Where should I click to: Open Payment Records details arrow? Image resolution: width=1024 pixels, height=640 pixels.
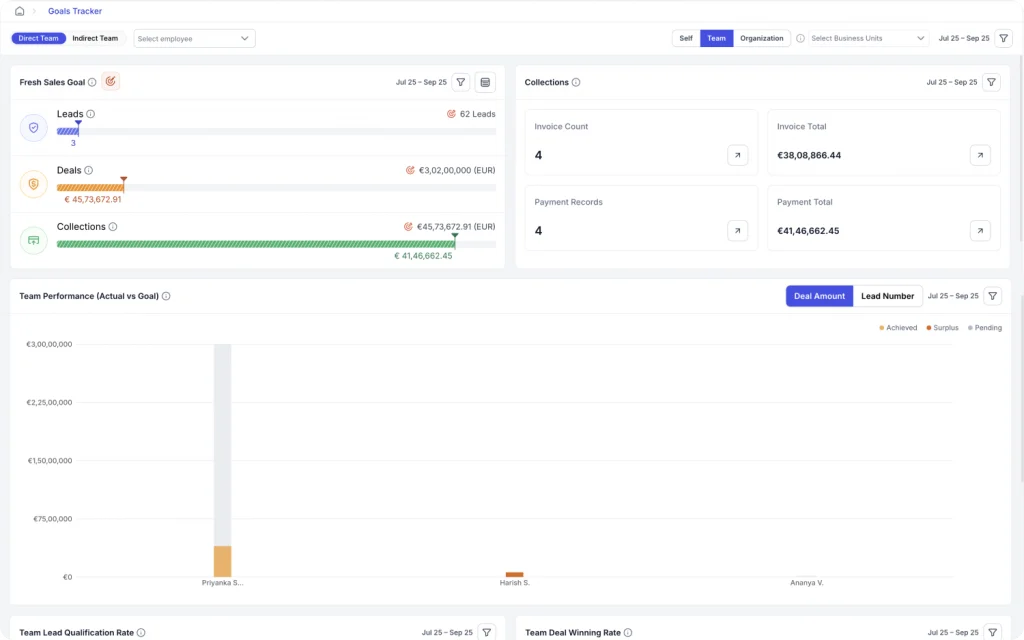pyautogui.click(x=737, y=231)
